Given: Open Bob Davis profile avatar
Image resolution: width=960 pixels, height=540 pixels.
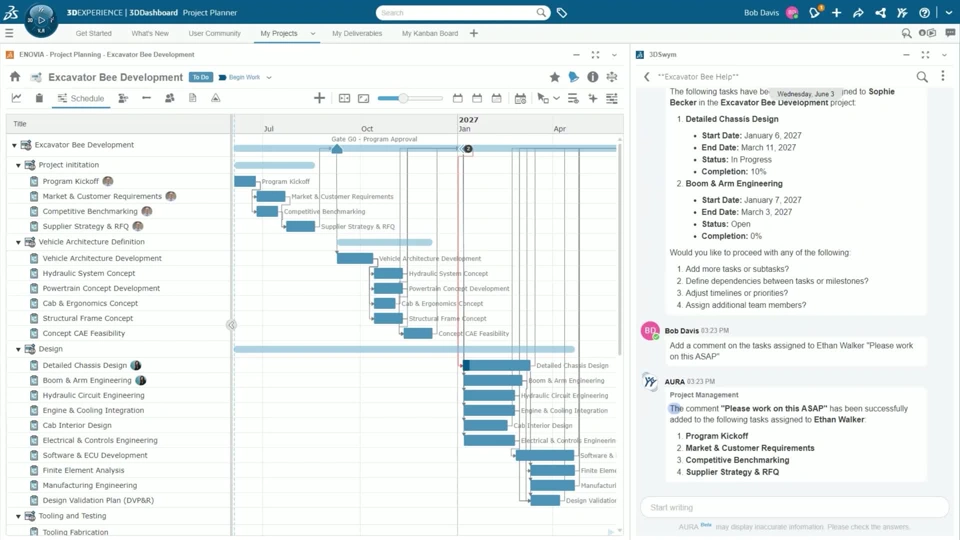Looking at the screenshot, I should 792,12.
